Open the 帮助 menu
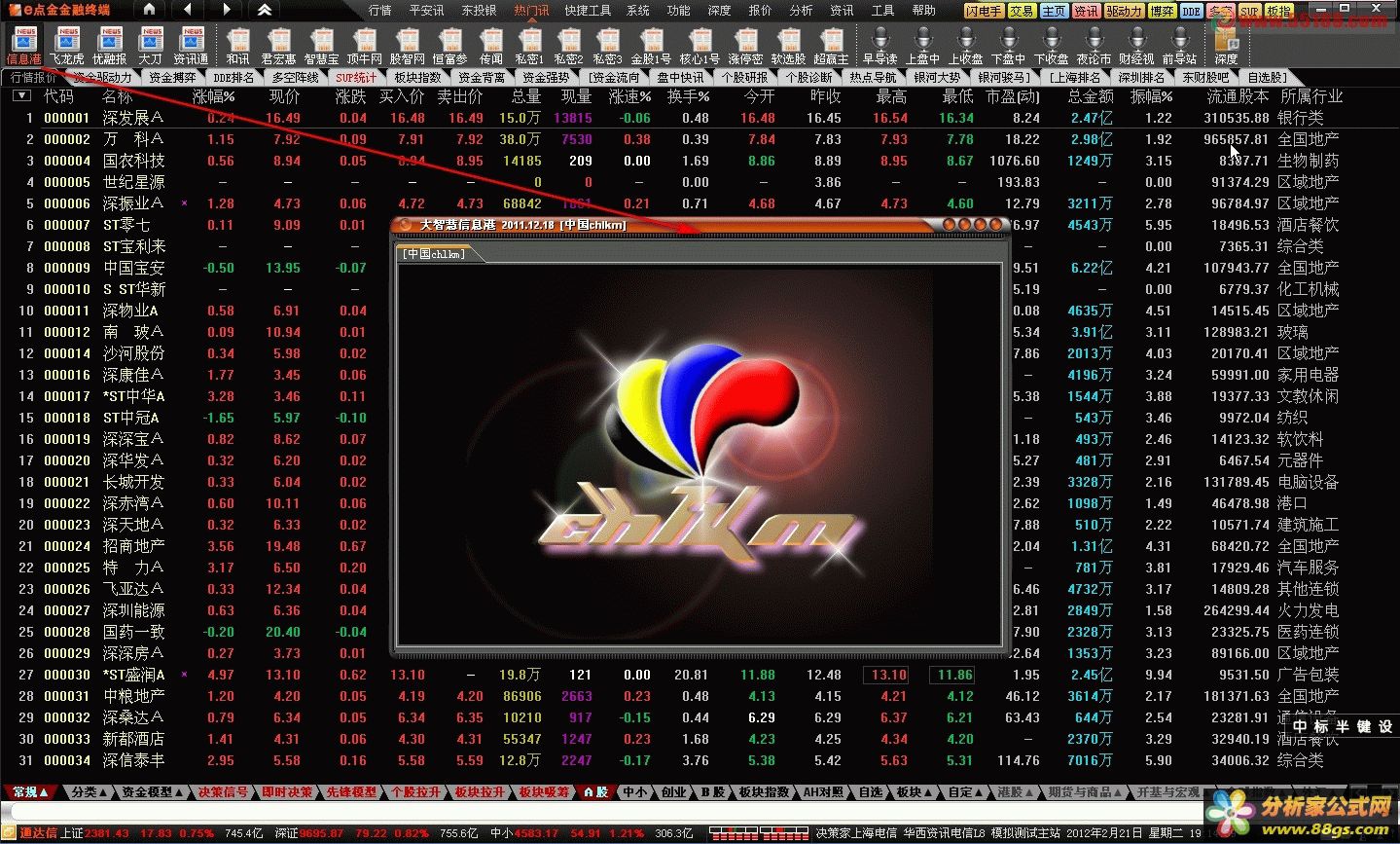 click(x=923, y=10)
